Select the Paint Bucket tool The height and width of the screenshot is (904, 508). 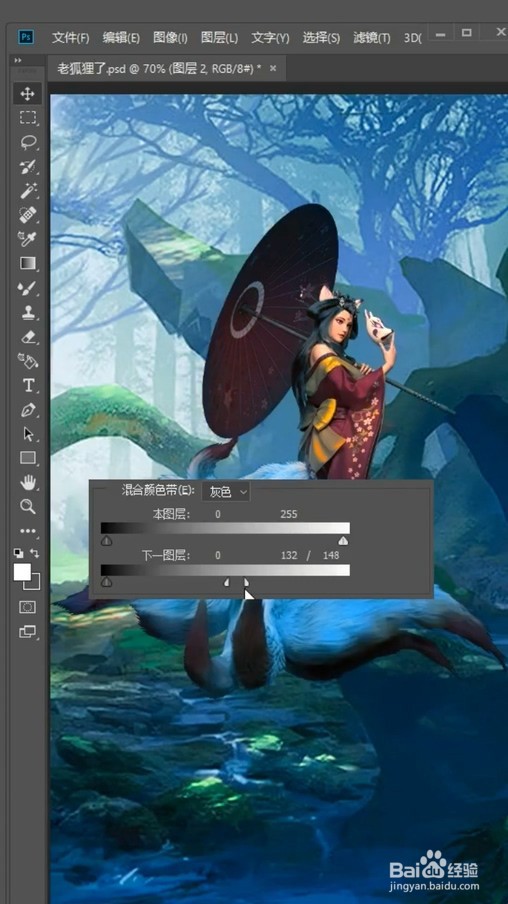28,361
